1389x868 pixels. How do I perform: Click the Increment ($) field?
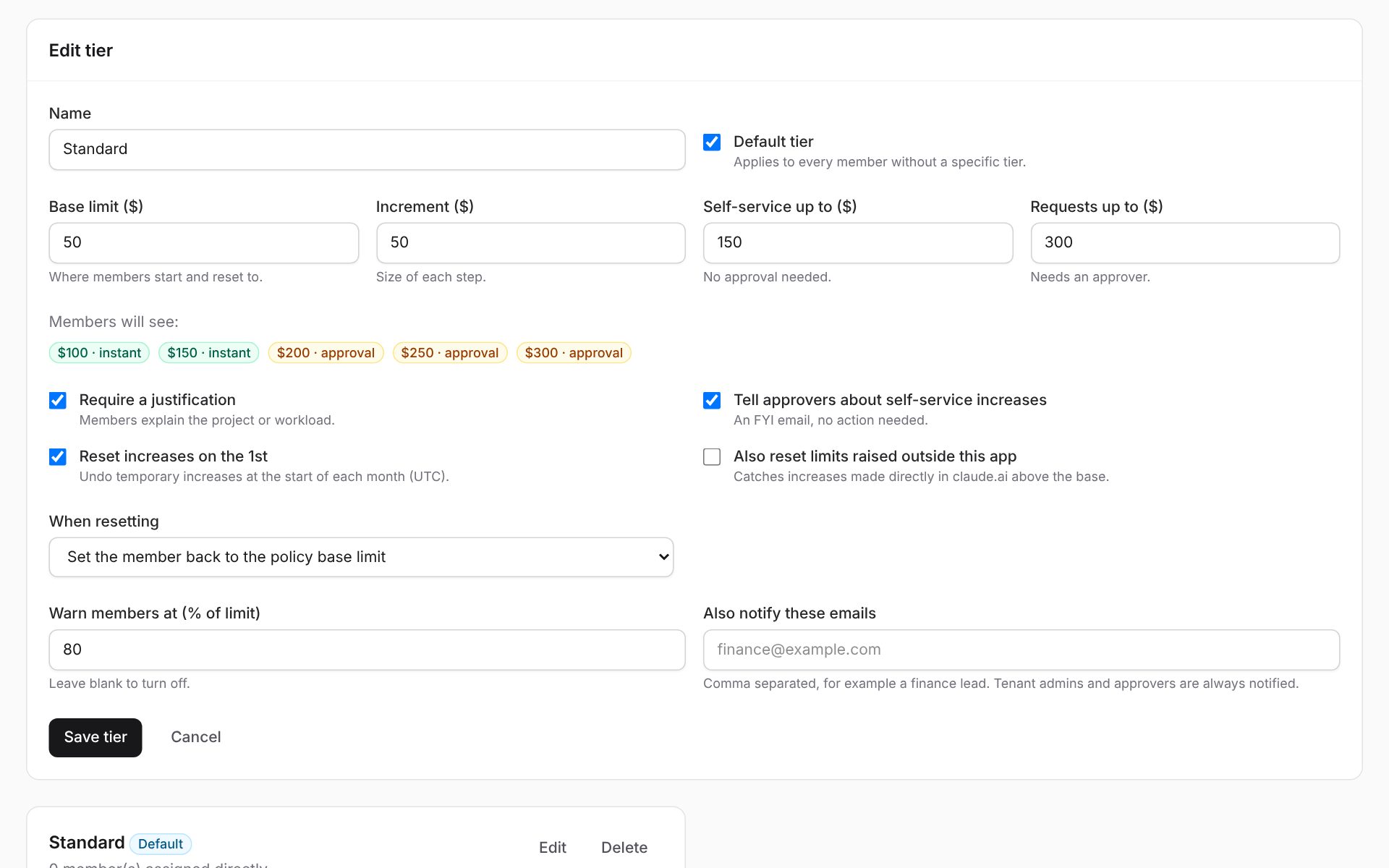pyautogui.click(x=530, y=243)
